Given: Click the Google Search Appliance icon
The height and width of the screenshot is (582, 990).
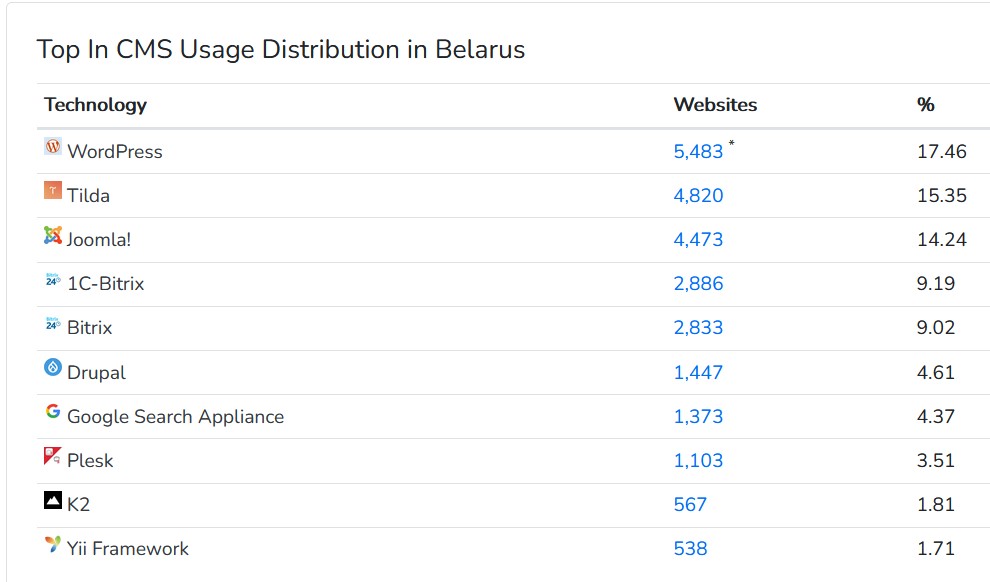Looking at the screenshot, I should [x=53, y=412].
